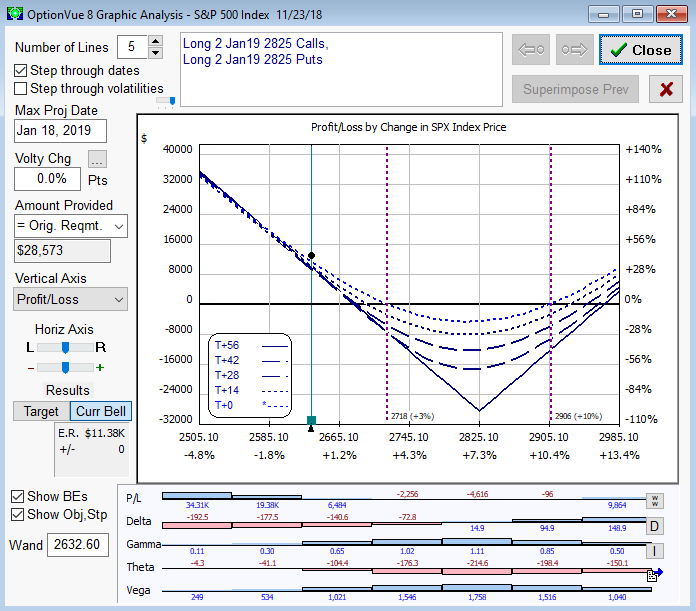This screenshot has width=696, height=611.
Task: Click the right arrow next-step icon
Action: (x=574, y=50)
